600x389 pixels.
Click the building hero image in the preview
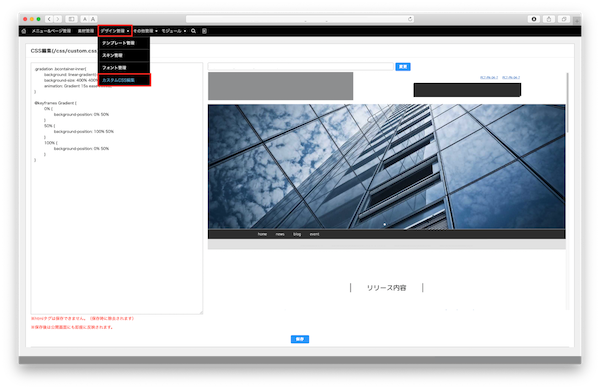pos(386,167)
